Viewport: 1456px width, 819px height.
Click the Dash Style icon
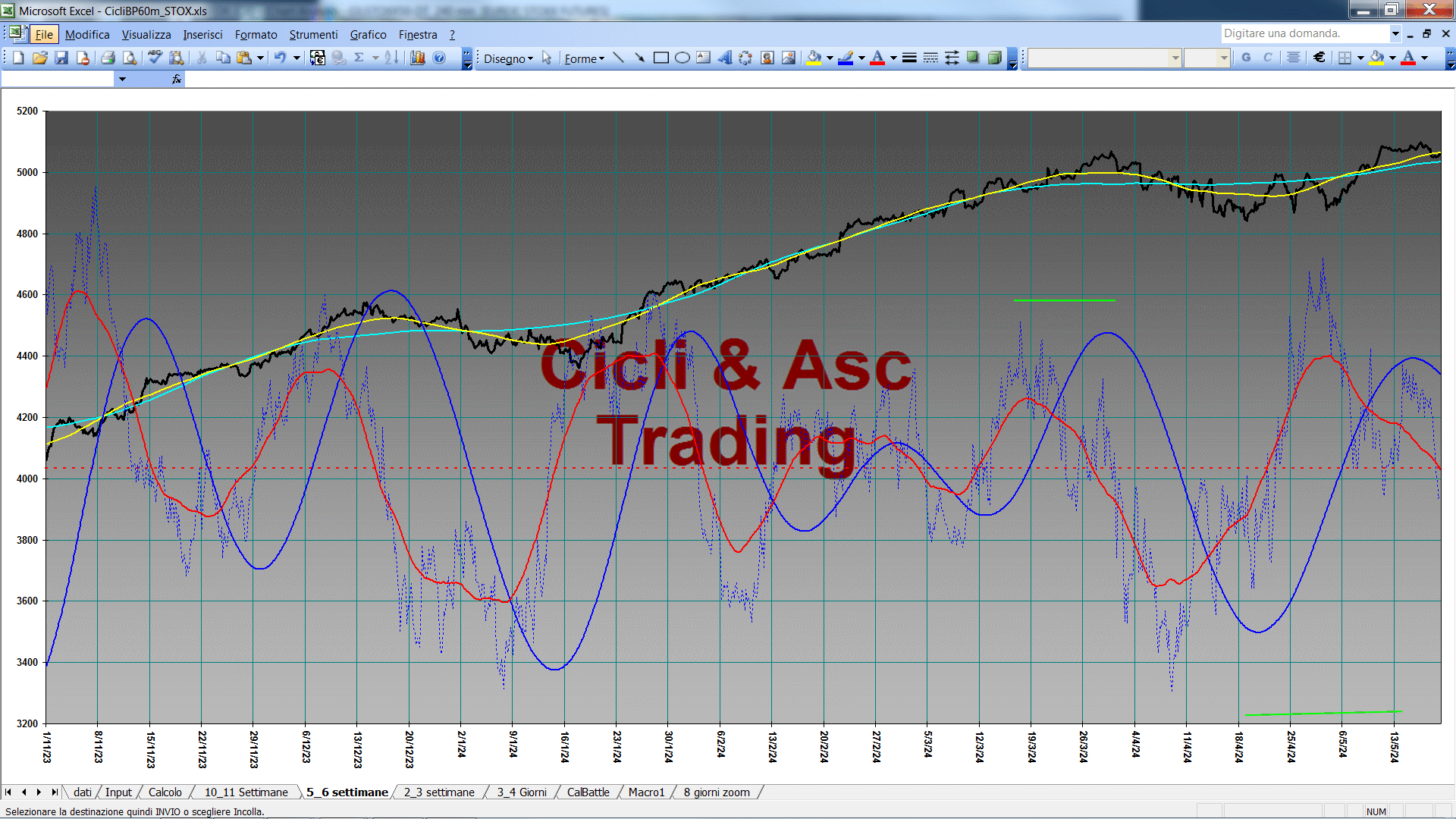click(930, 58)
